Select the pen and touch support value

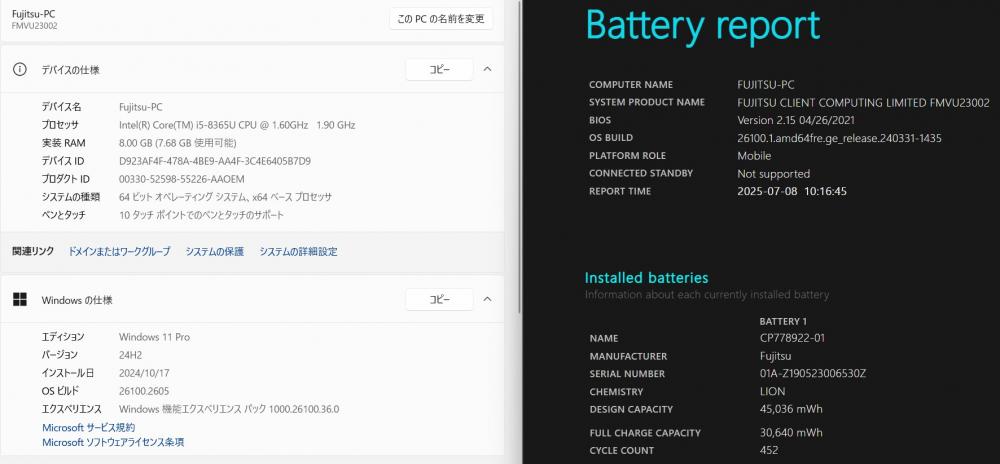click(202, 215)
